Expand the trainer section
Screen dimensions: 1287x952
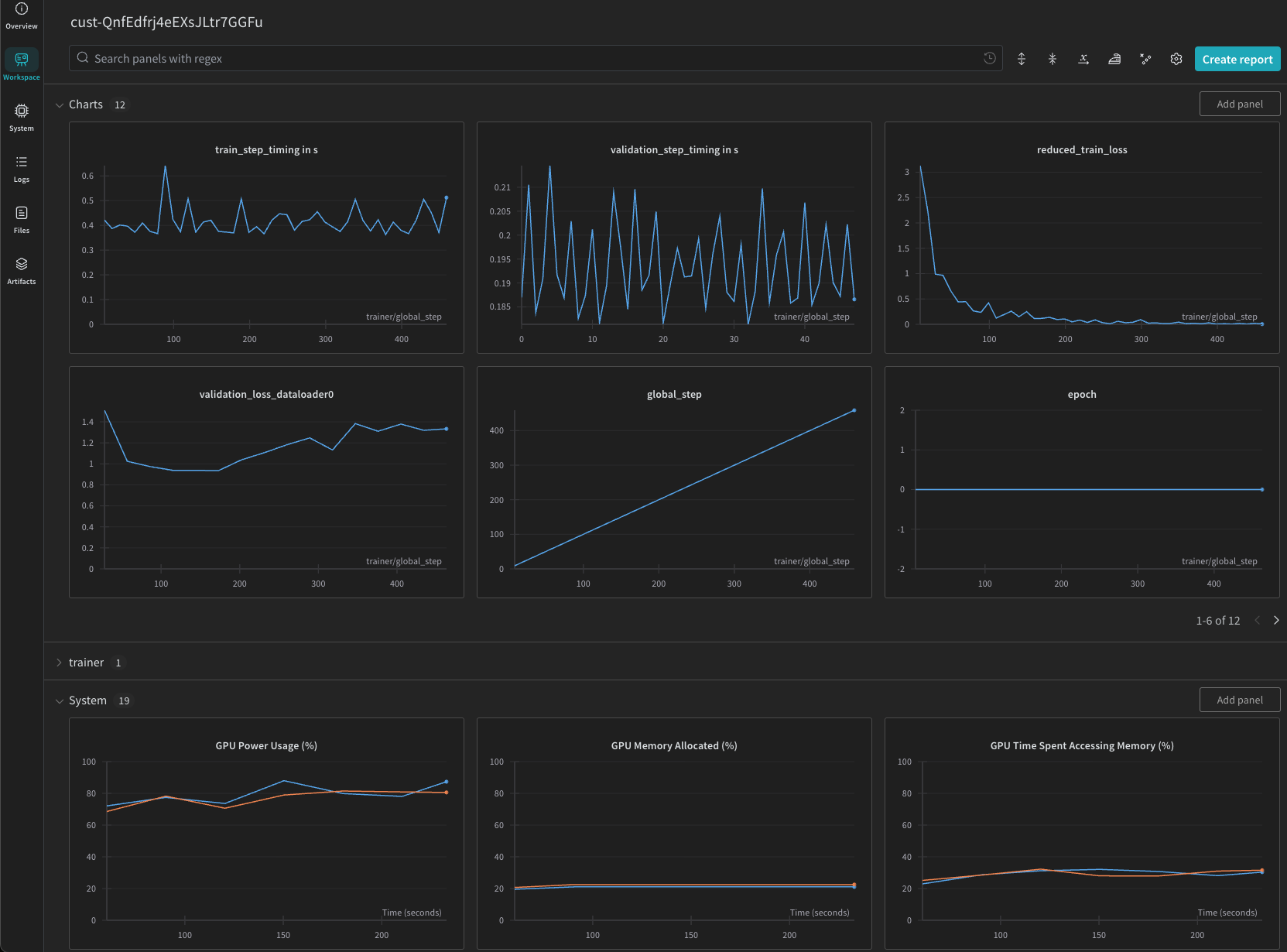[60, 663]
